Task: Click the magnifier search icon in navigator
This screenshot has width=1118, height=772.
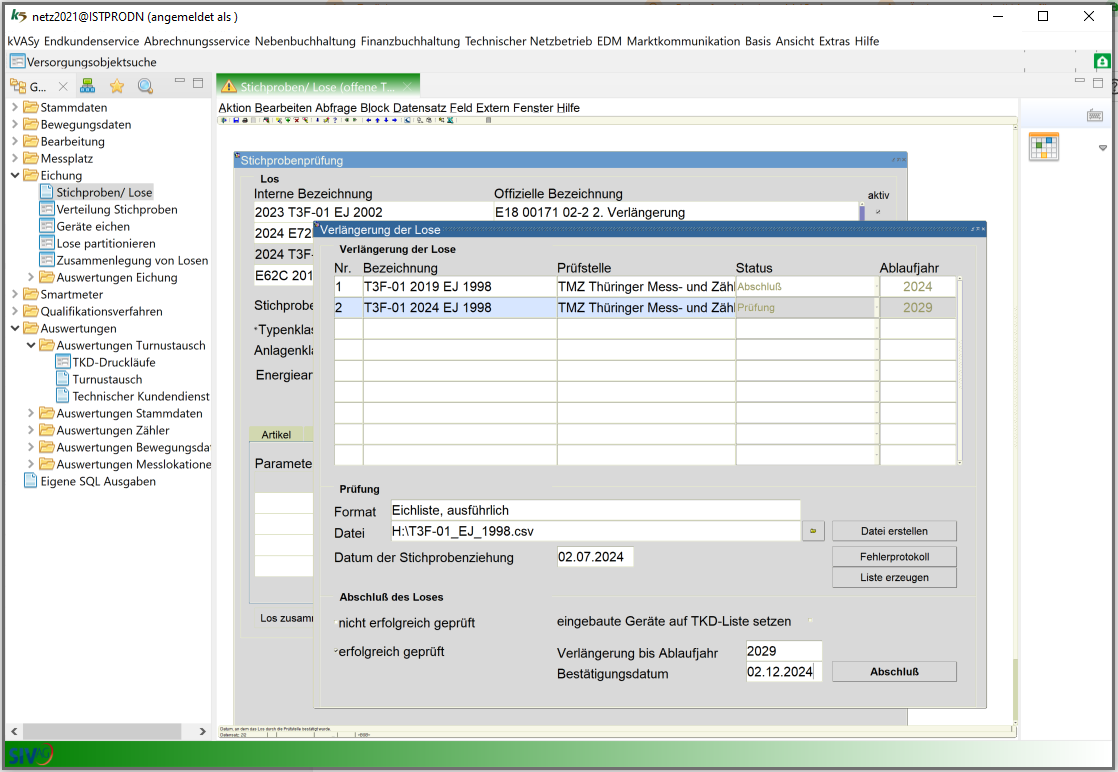Action: coord(145,86)
